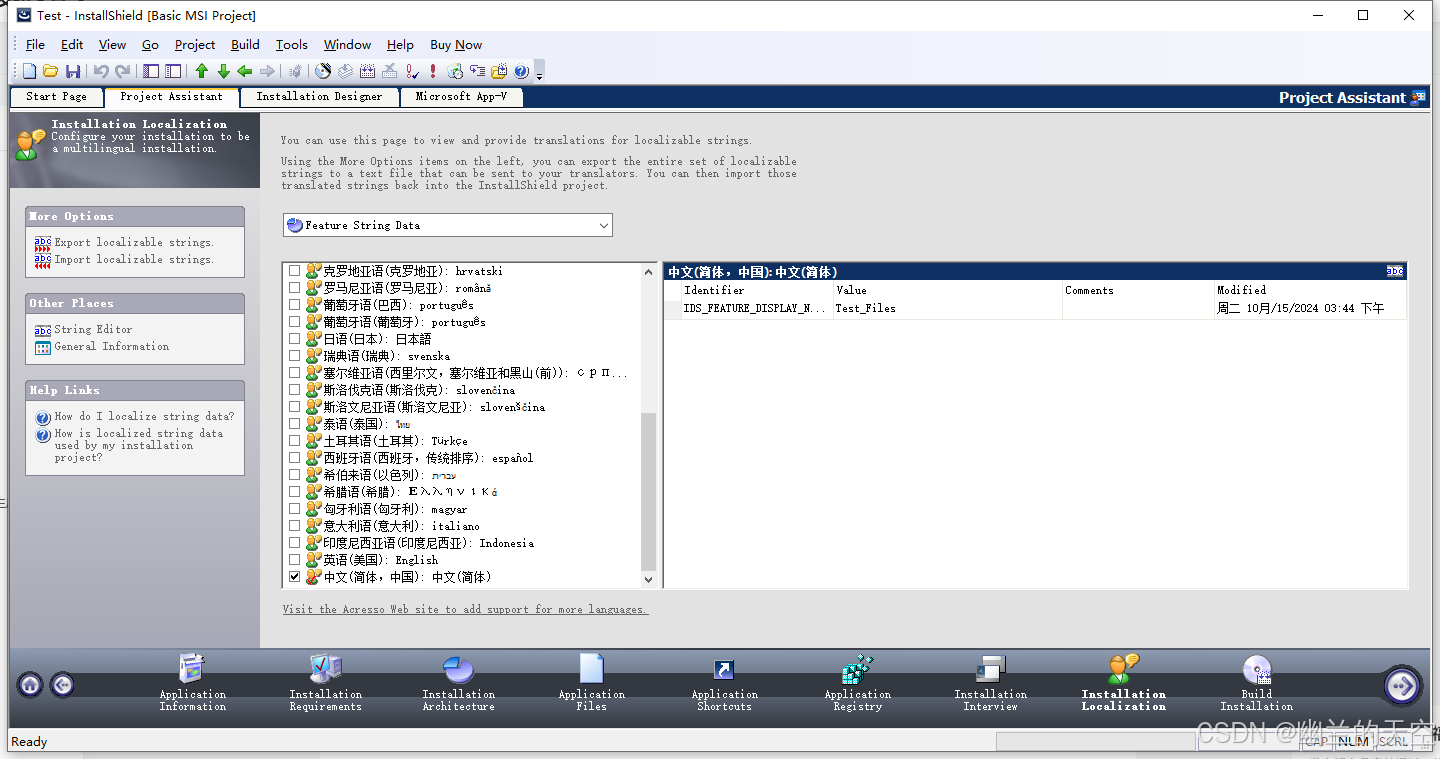Open the Application Shortcuts step

pyautogui.click(x=724, y=684)
